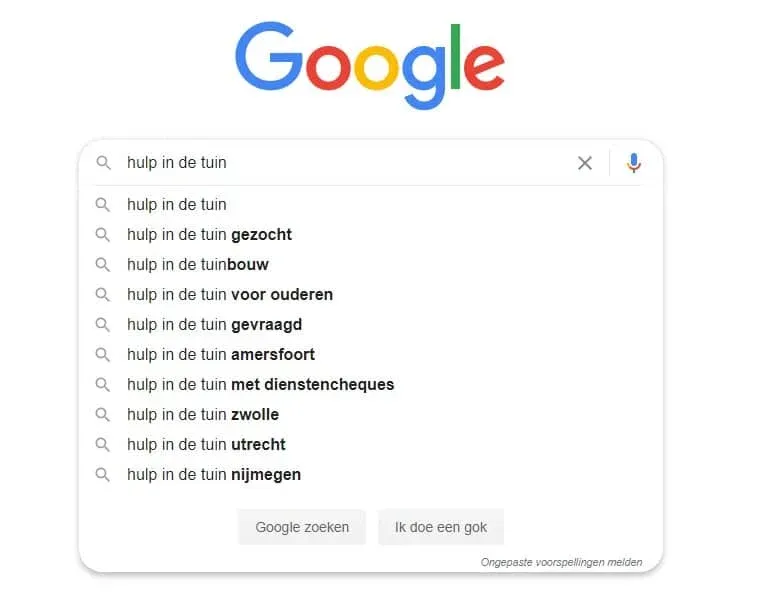Select "hulp in de tuin amersfoort" suggestion
775x615 pixels.
coord(221,355)
